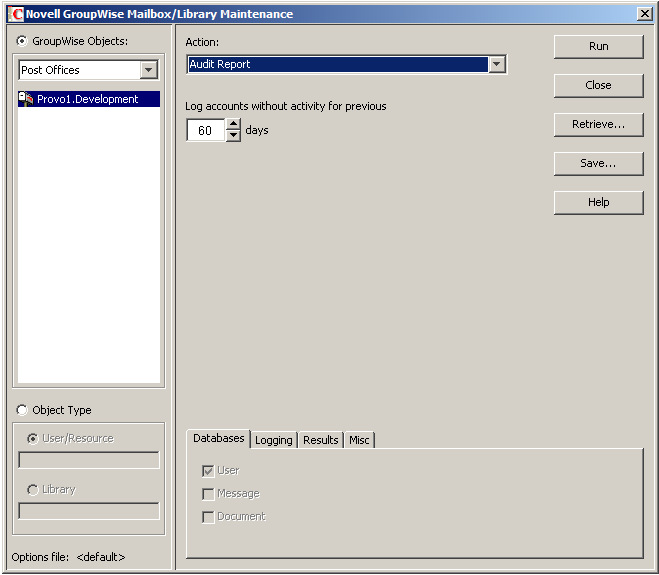
Task: Select the Databases tab
Action: [219, 438]
